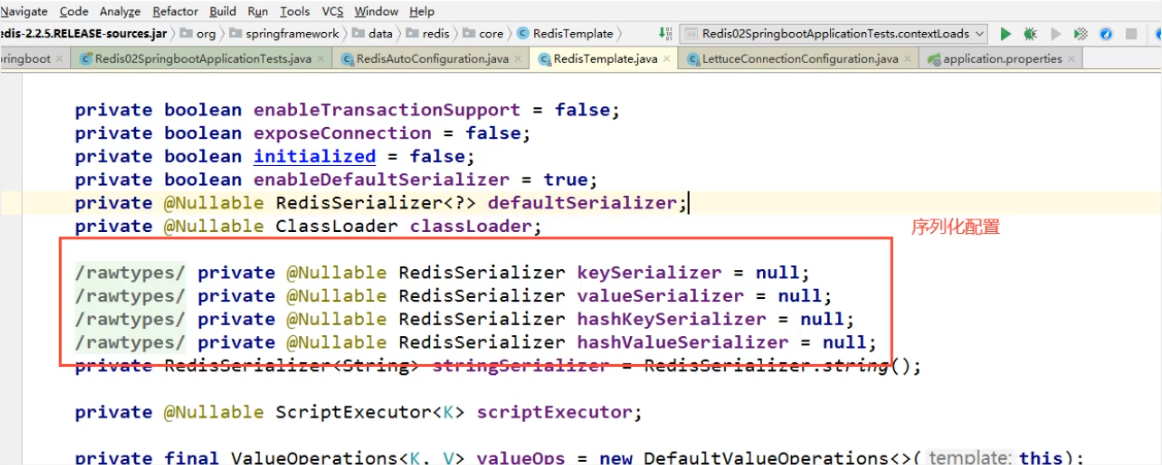Close the RedisAutoConfiguration.java tab
The image size is (1162, 465).
click(x=517, y=59)
